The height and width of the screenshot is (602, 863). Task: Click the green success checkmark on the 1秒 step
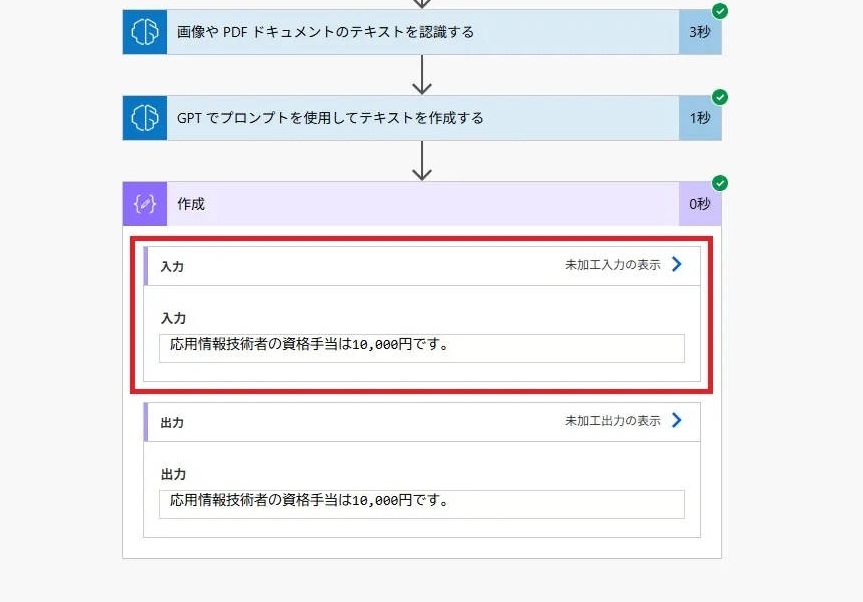tap(720, 97)
